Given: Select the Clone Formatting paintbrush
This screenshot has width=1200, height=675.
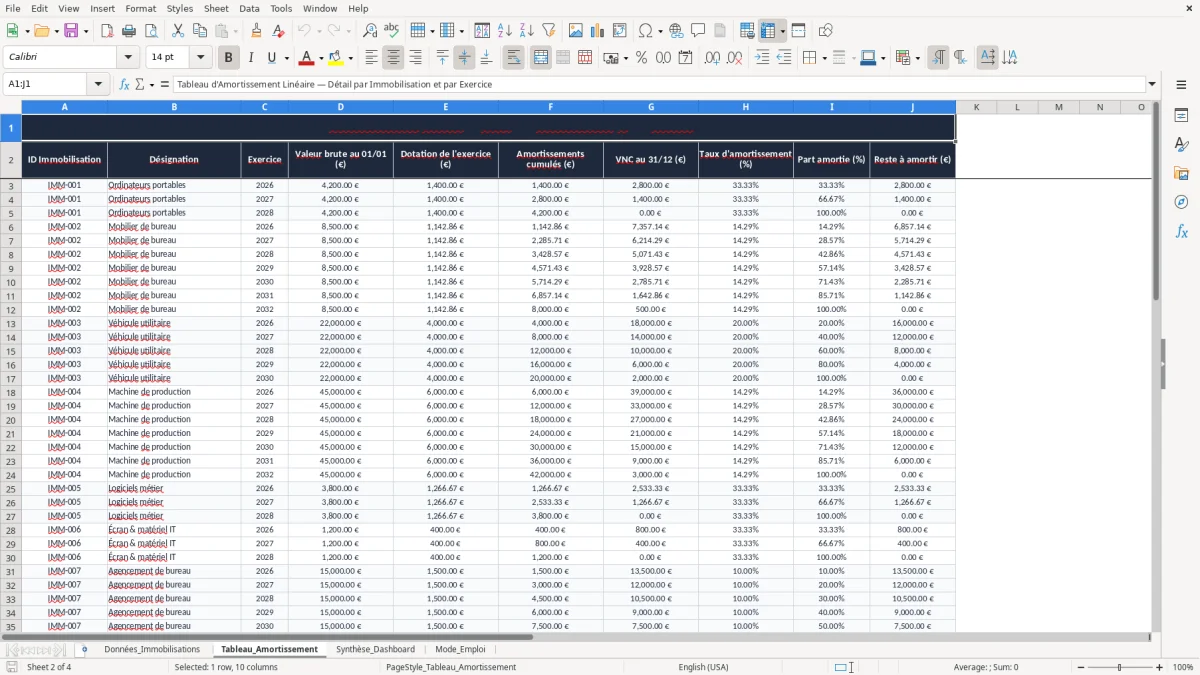Looking at the screenshot, I should (x=256, y=31).
